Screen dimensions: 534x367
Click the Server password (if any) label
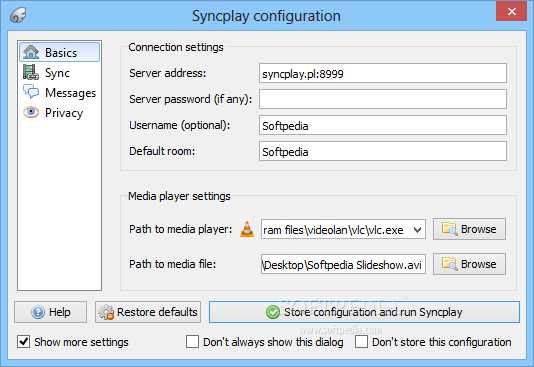[190, 99]
